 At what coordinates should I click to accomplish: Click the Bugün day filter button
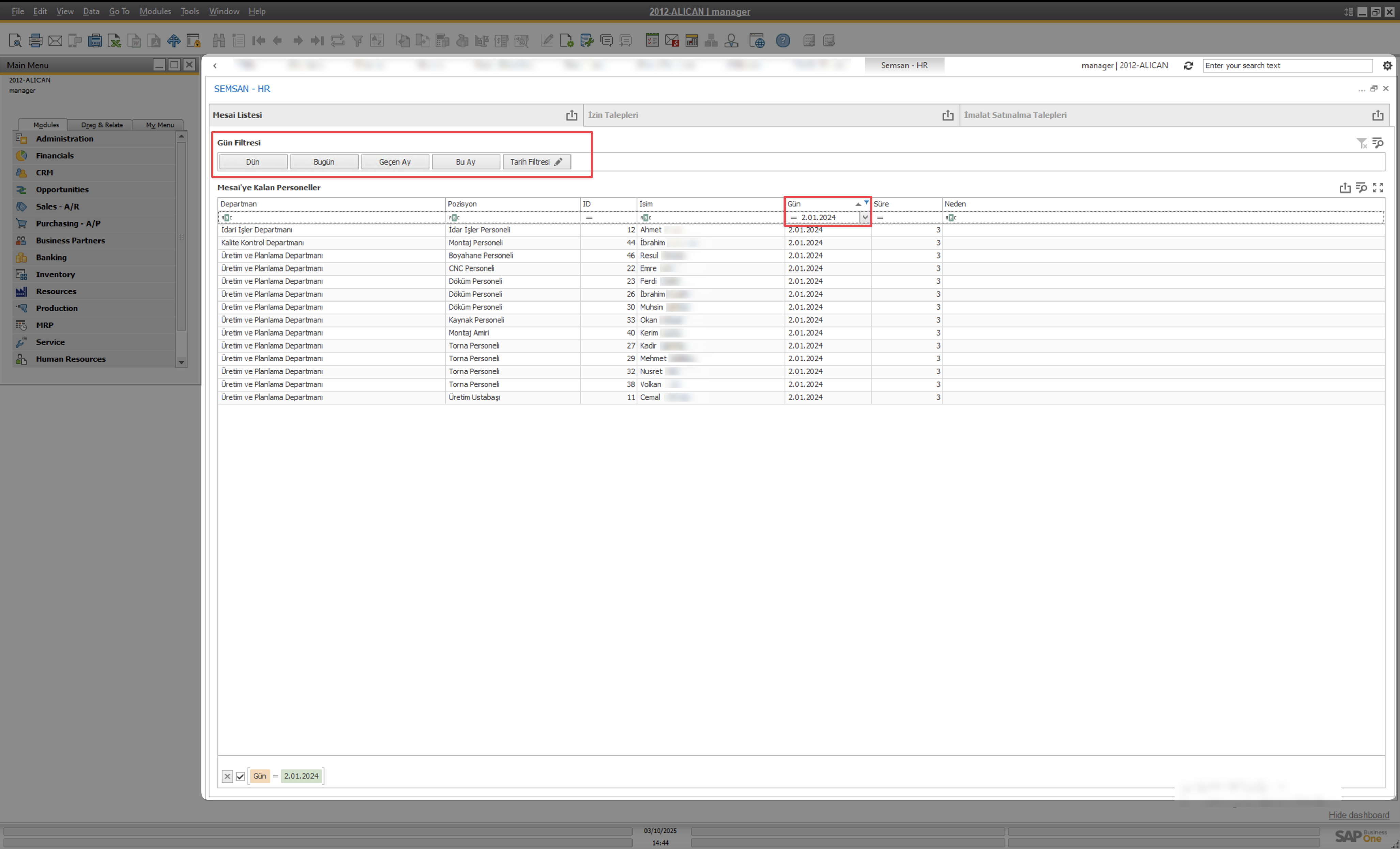click(324, 162)
